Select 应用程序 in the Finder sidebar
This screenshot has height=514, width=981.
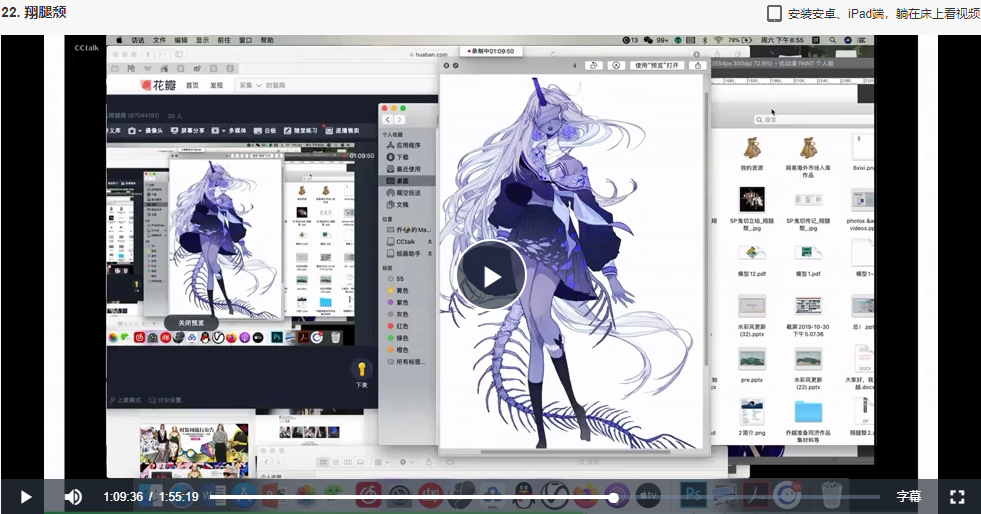tap(408, 145)
